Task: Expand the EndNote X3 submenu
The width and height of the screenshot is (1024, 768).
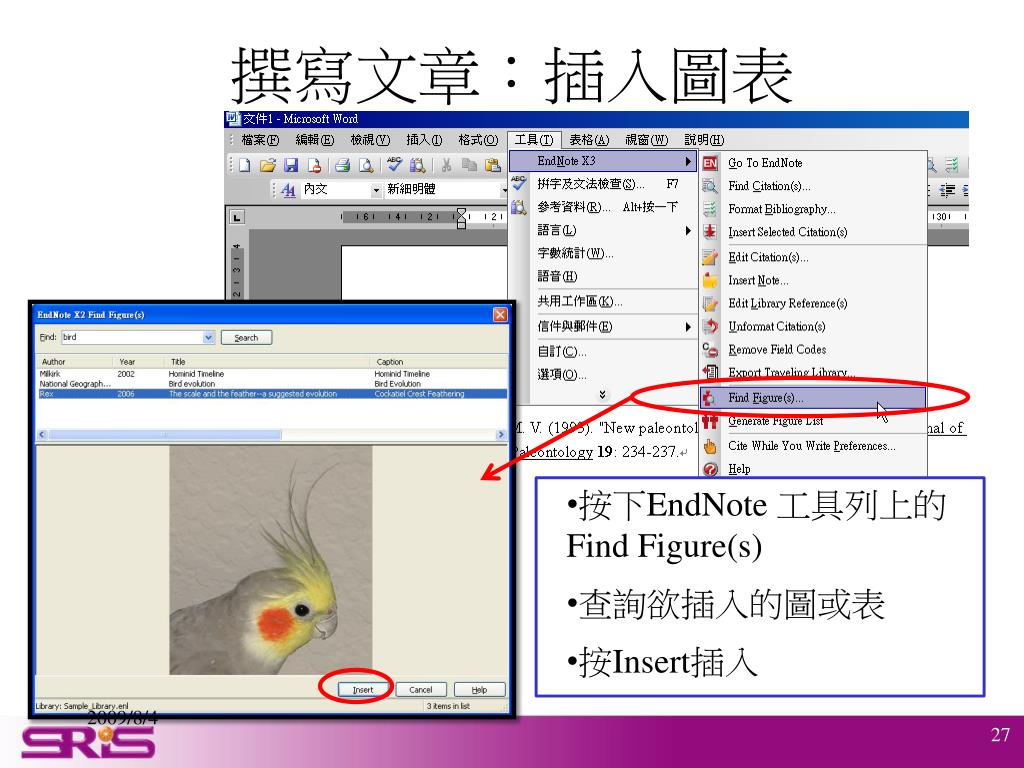Action: (x=603, y=161)
